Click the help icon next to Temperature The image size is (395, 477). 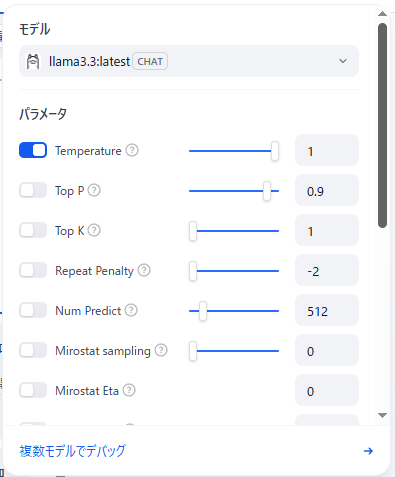132,150
